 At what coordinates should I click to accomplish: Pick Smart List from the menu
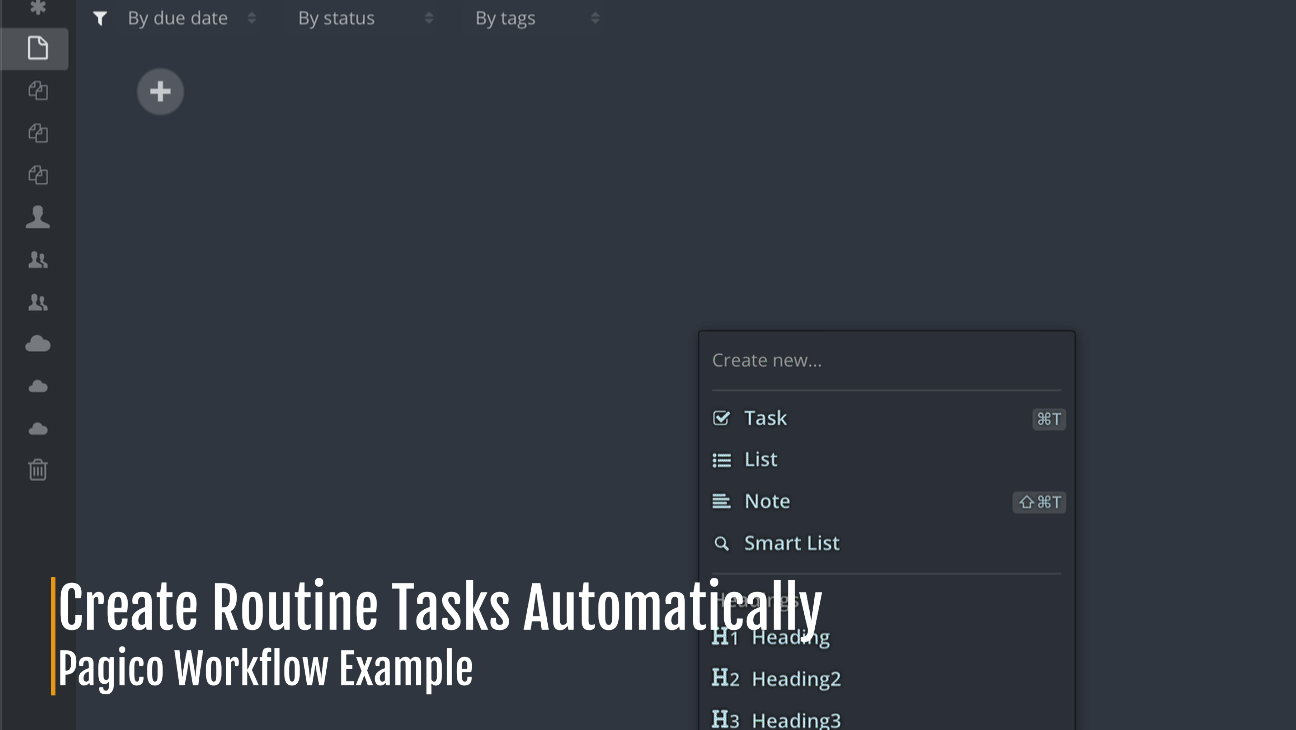[x=888, y=544]
